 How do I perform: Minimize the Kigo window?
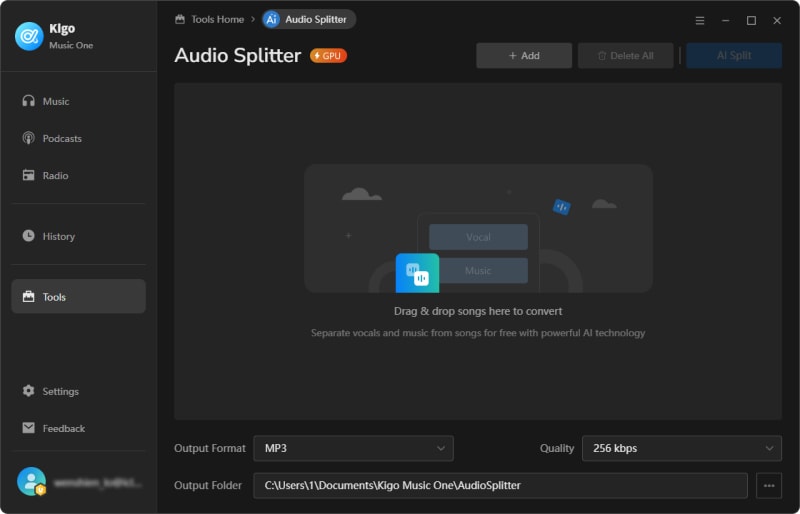point(725,20)
